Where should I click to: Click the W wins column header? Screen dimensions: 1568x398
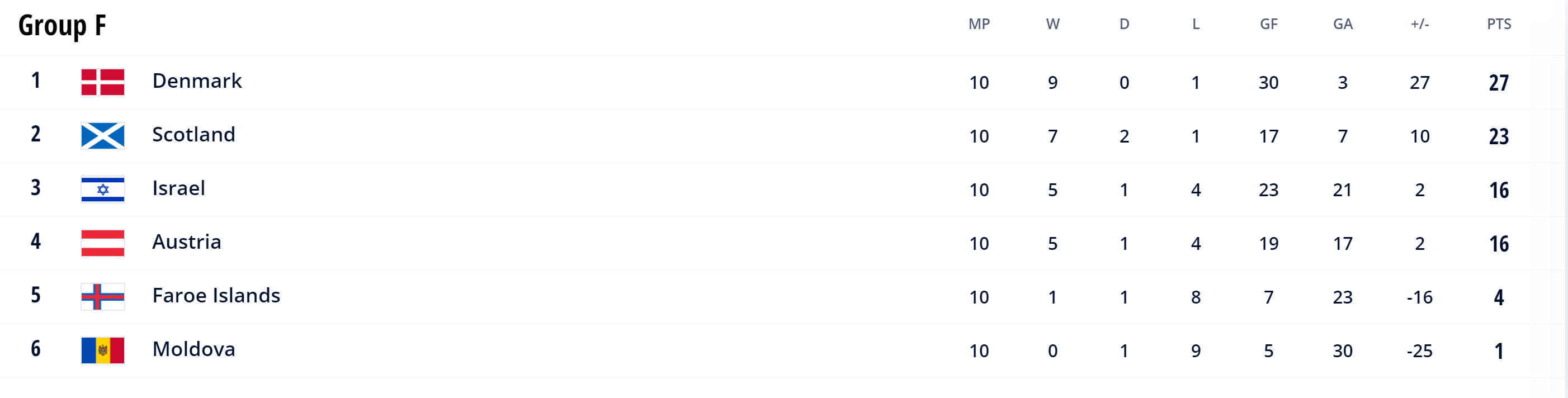1052,25
